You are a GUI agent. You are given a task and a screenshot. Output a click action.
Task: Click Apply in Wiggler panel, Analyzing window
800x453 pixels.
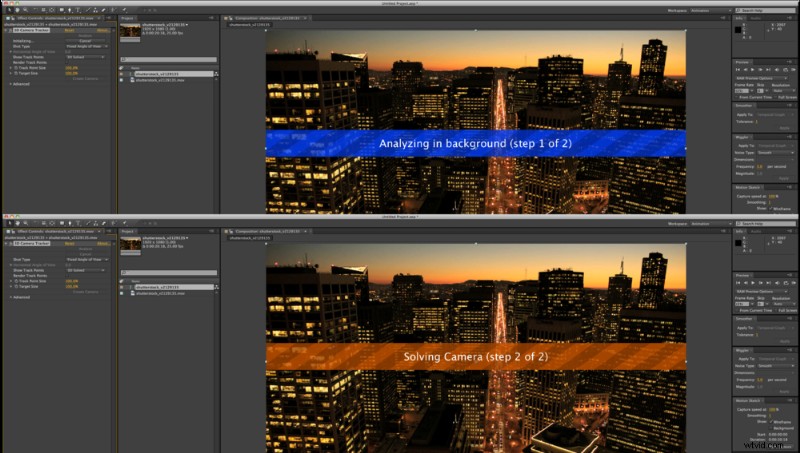(x=784, y=179)
